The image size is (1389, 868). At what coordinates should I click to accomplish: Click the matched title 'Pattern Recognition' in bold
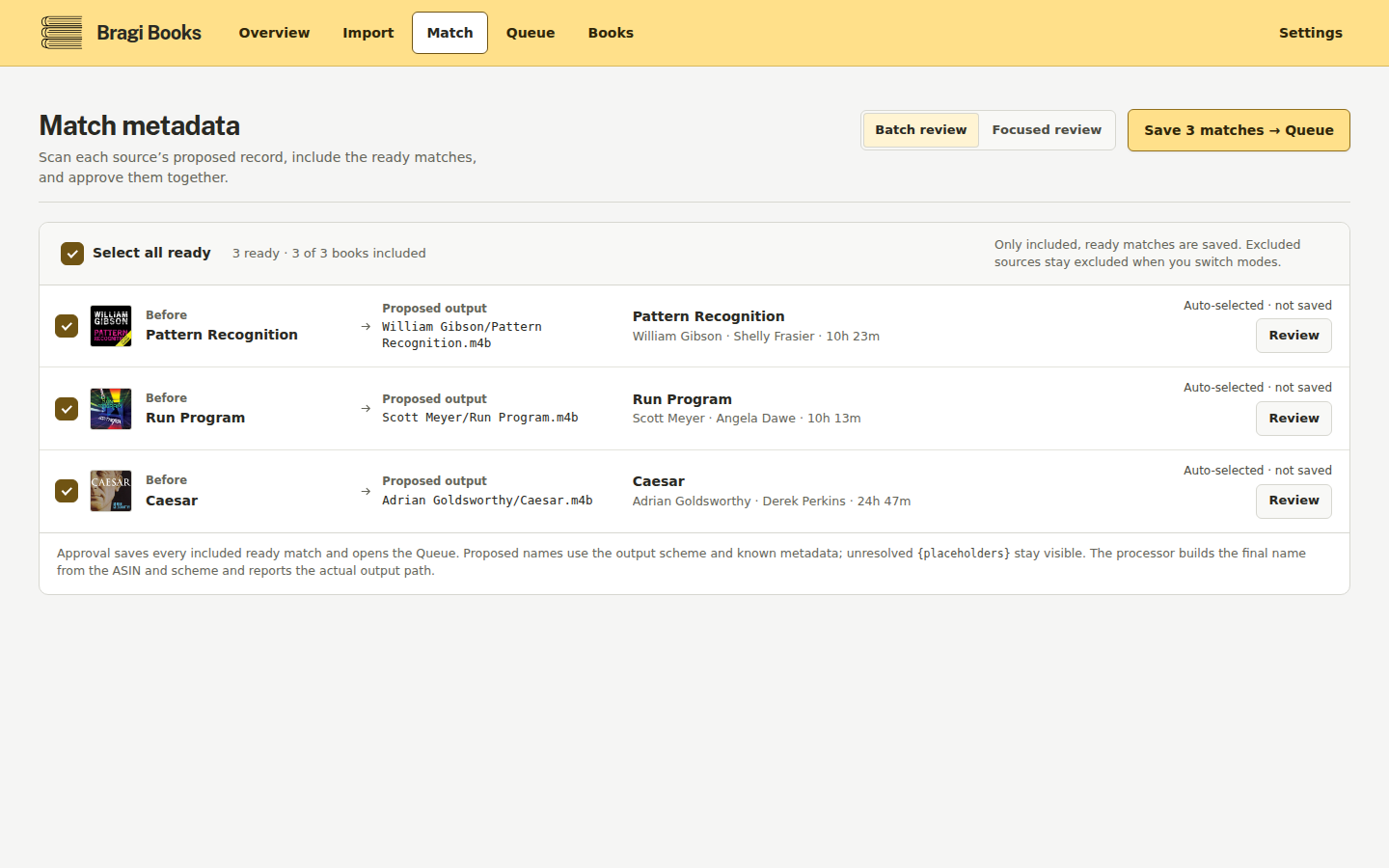709,316
